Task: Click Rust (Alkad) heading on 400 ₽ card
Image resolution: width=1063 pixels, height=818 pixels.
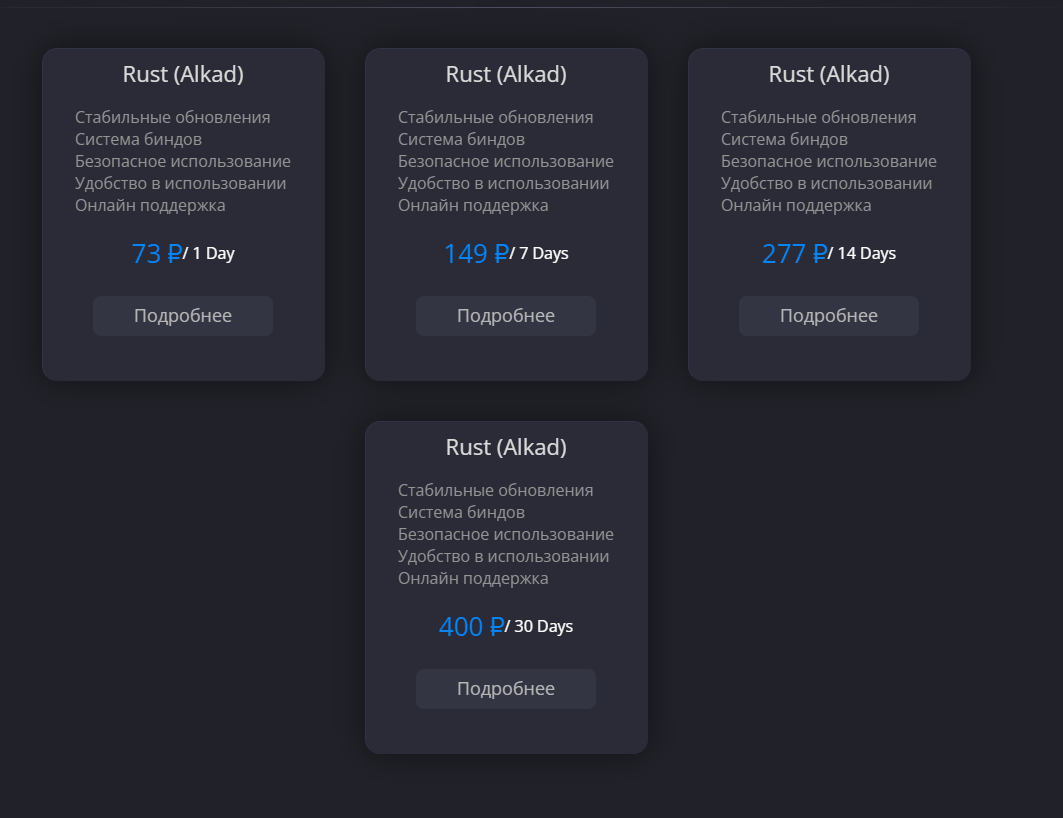Action: 506,447
